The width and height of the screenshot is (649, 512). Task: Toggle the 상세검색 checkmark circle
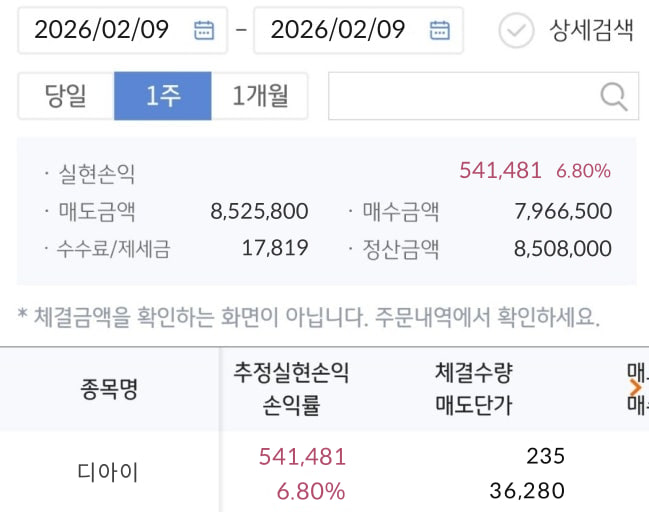pos(517,31)
